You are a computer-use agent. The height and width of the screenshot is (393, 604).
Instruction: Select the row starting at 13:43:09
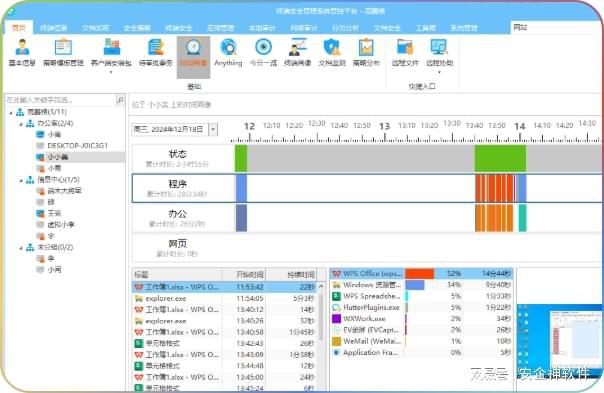225,354
